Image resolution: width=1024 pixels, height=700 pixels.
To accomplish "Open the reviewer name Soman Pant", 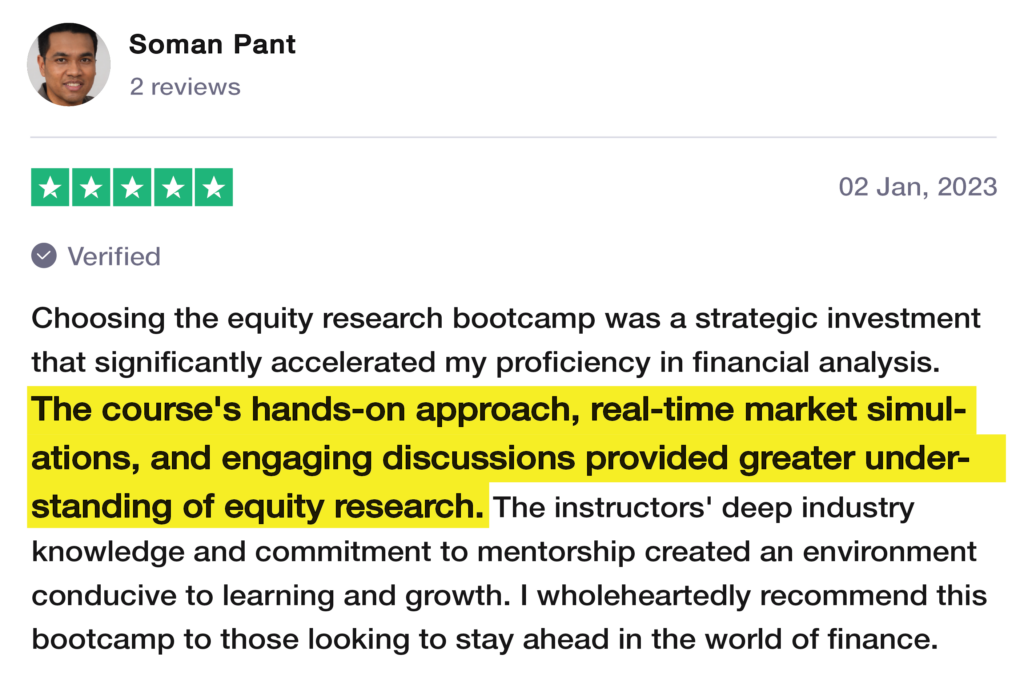I will (212, 44).
